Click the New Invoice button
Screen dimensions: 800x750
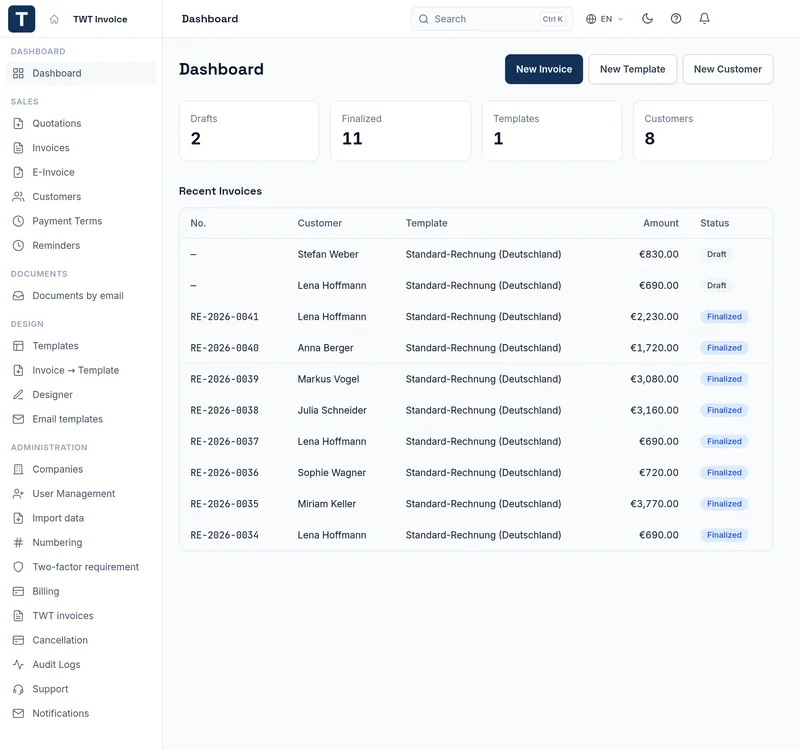[x=544, y=69]
